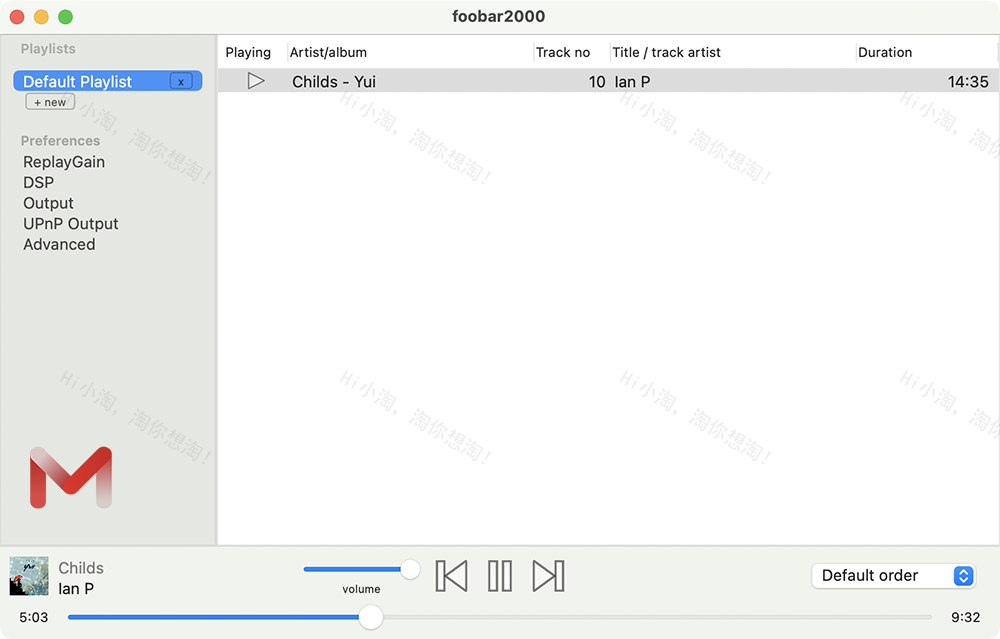This screenshot has width=1000, height=639.
Task: Skip to the next track
Action: [x=548, y=576]
